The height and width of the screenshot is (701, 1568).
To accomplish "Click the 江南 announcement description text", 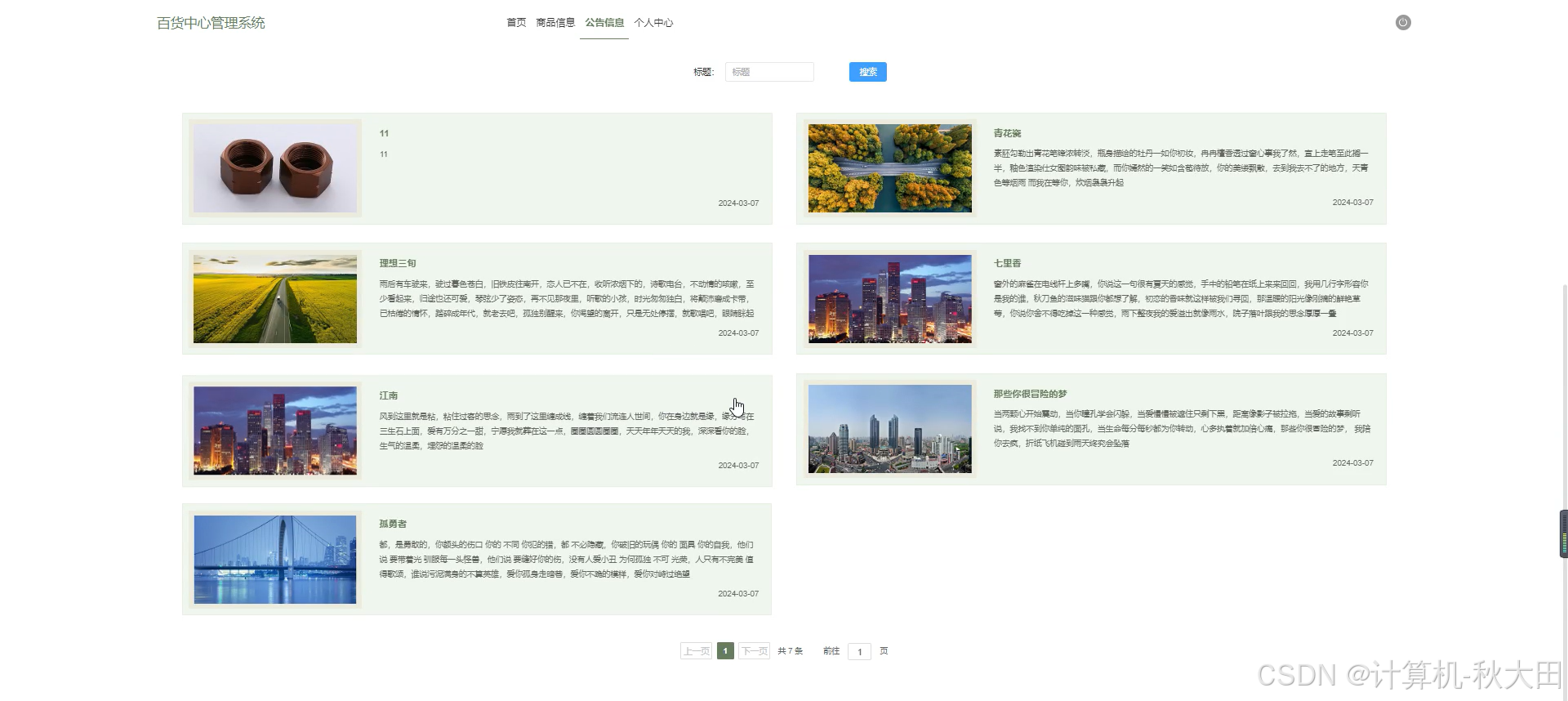I will 567,431.
